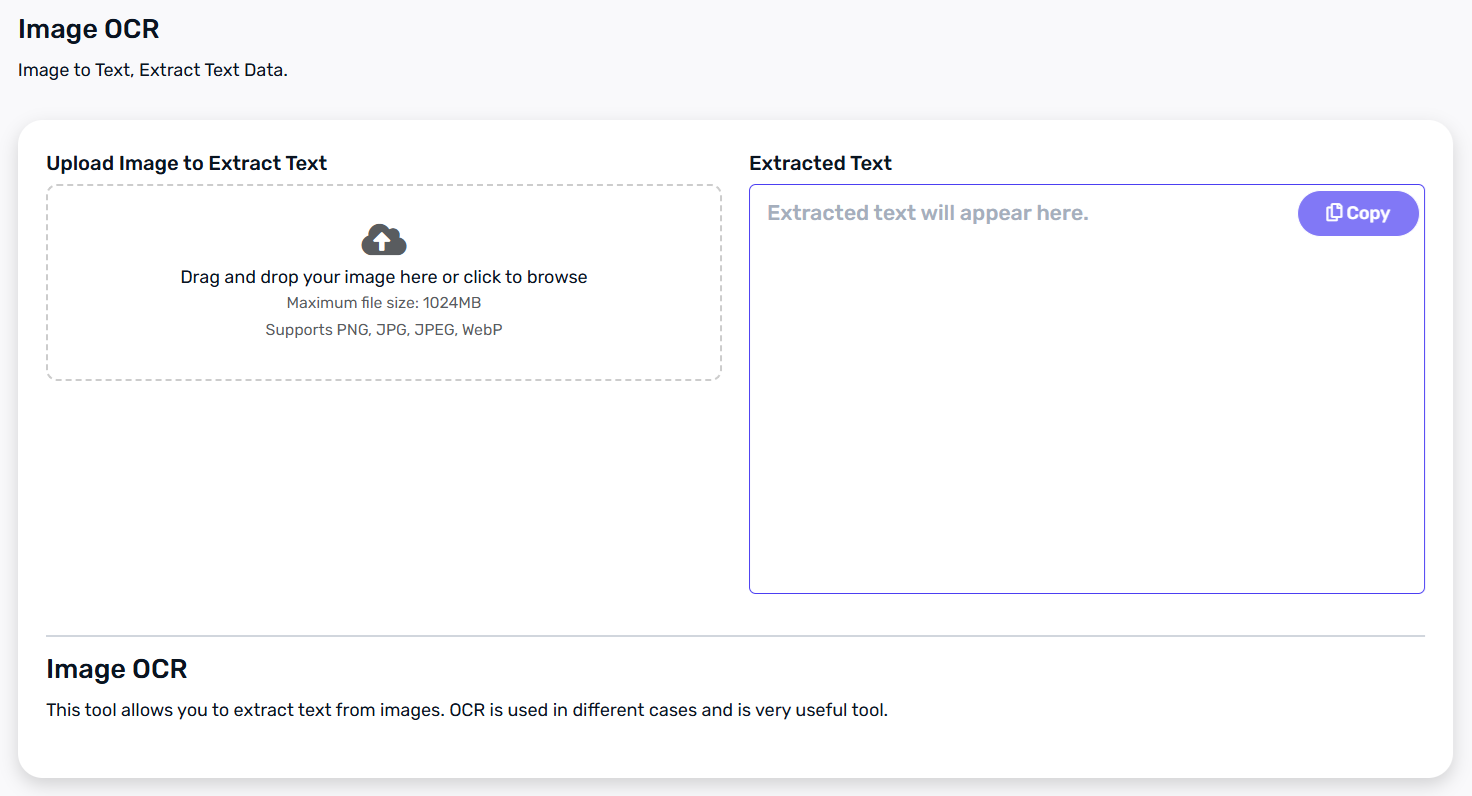Screen dimensions: 1472x796
Task: Click the "Extracted text will appear here" placeholder
Action: point(927,213)
